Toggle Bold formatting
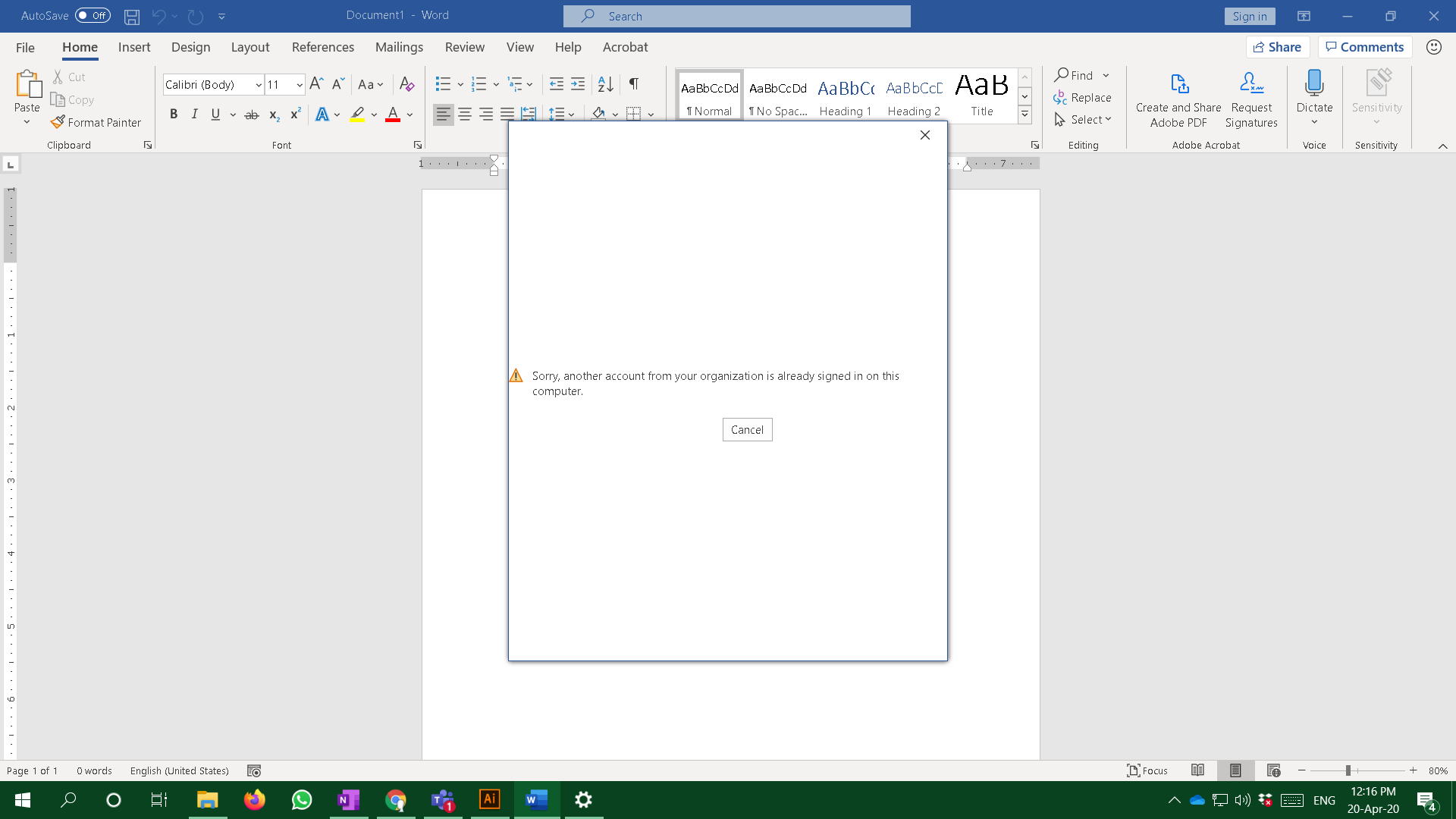This screenshot has height=819, width=1456. pyautogui.click(x=174, y=115)
